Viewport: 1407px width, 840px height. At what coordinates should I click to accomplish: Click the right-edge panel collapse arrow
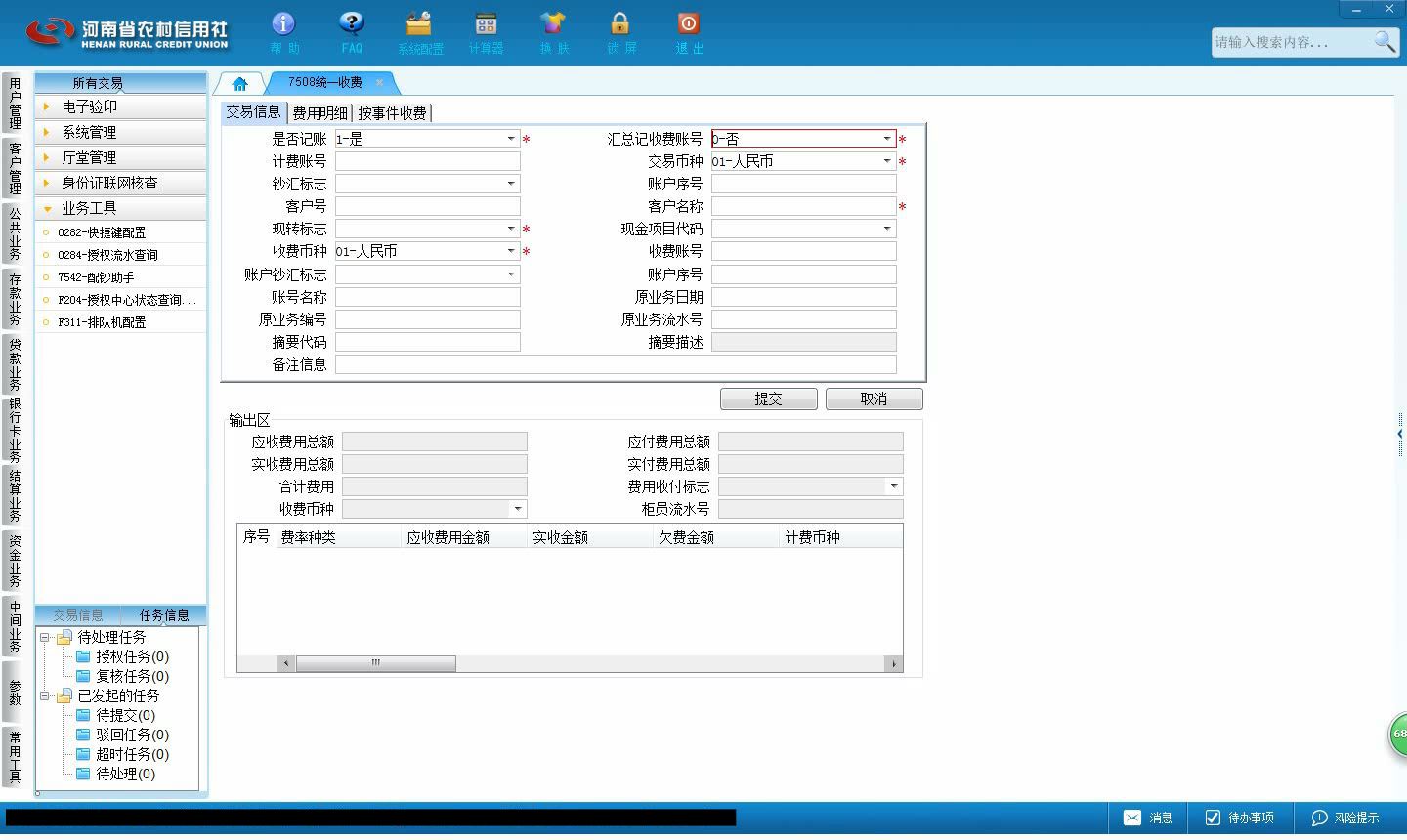[x=1400, y=434]
